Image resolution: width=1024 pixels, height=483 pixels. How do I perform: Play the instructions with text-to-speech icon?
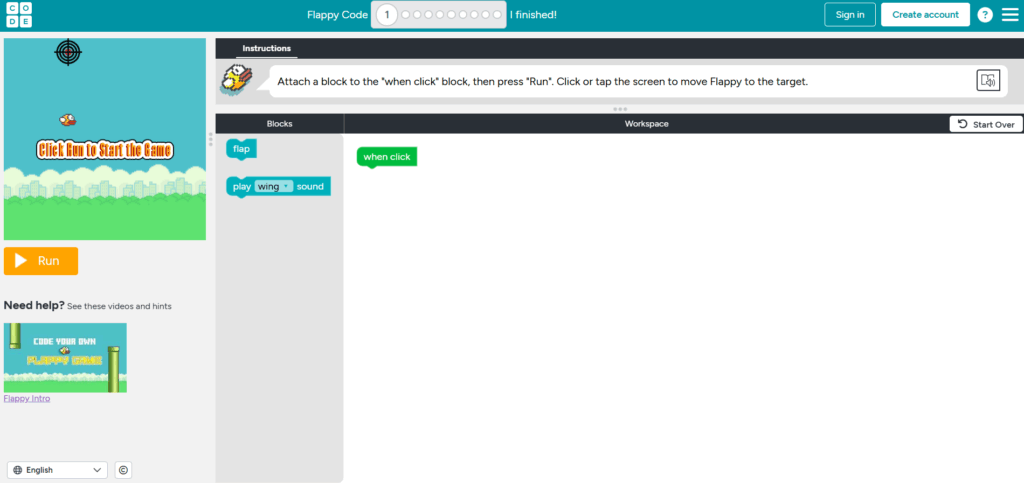coord(987,80)
